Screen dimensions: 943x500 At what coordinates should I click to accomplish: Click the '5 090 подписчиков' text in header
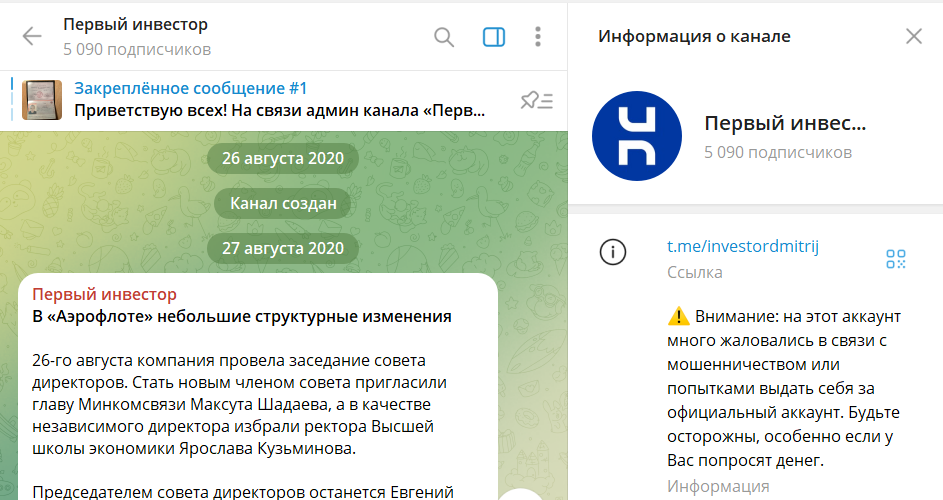click(x=137, y=49)
